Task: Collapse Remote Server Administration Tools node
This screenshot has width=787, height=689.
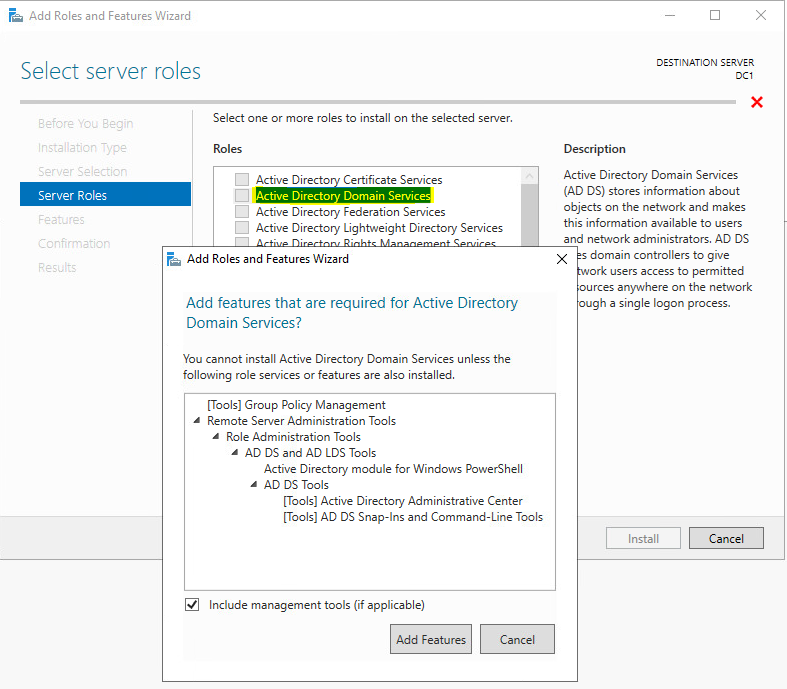Action: [197, 421]
